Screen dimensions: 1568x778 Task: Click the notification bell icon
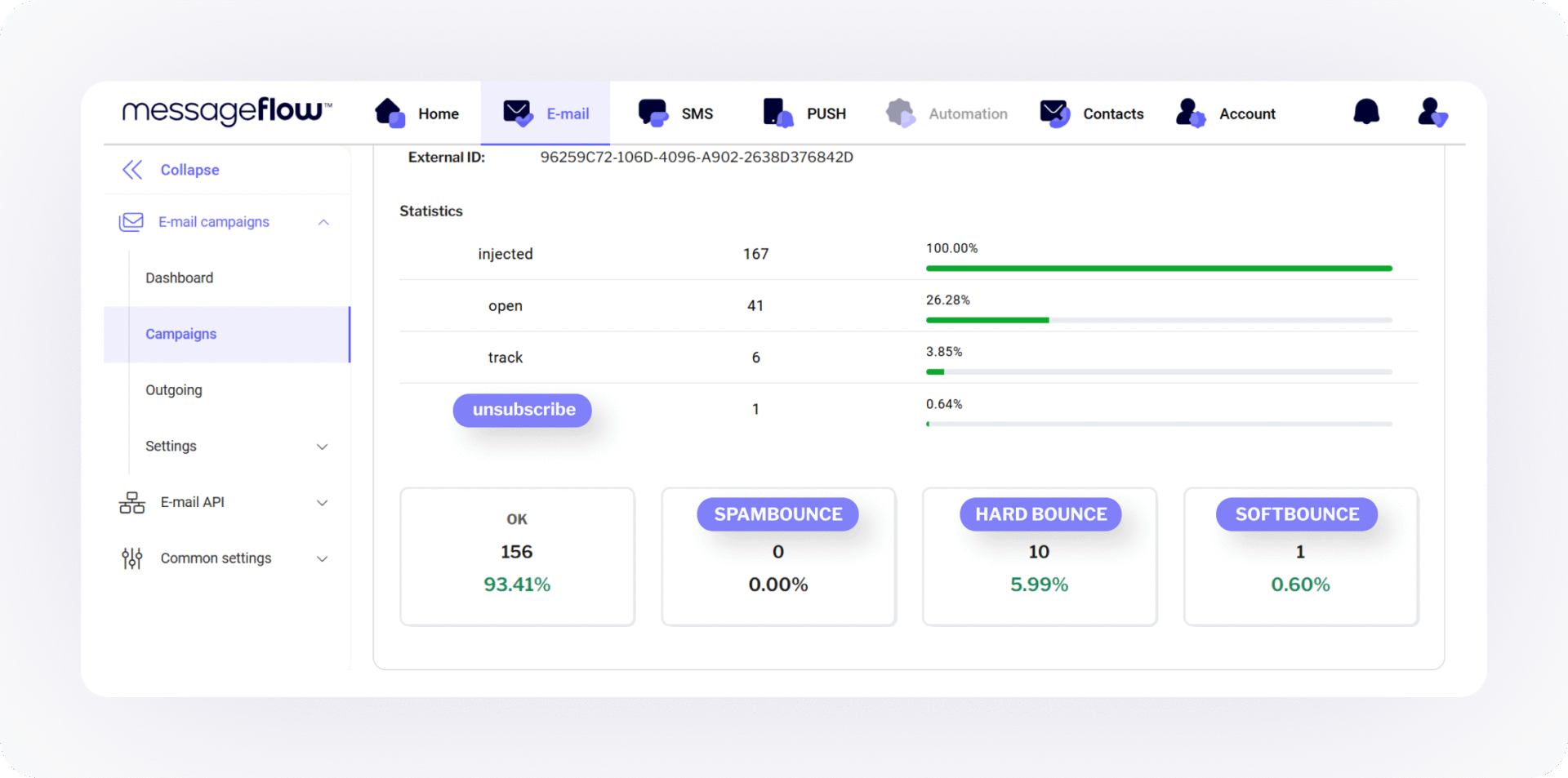(1365, 112)
